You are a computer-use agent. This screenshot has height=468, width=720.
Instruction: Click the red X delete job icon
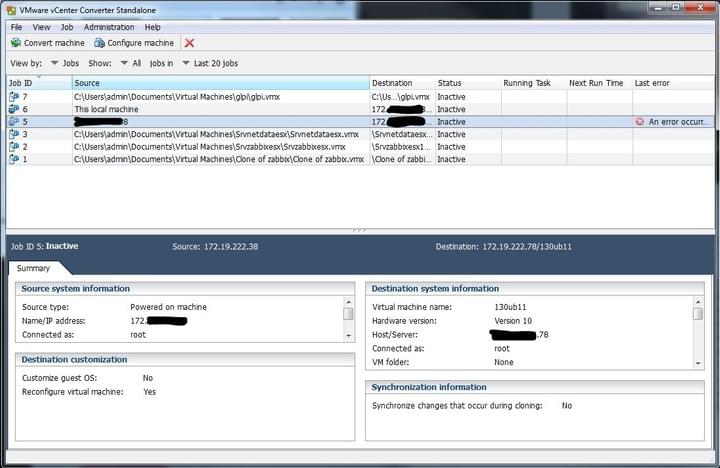(189, 43)
